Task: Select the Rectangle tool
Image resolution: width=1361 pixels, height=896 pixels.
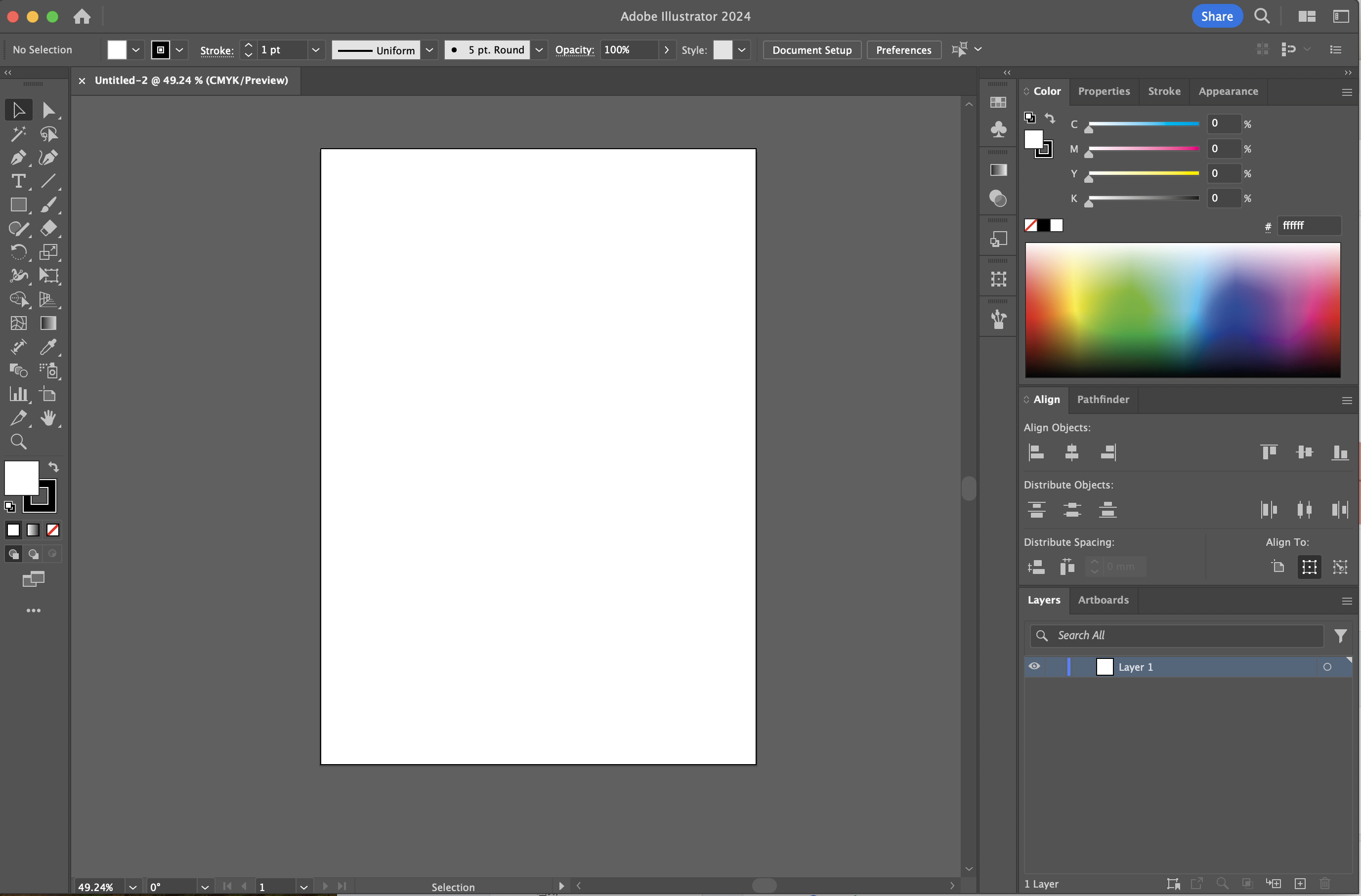Action: 18,205
